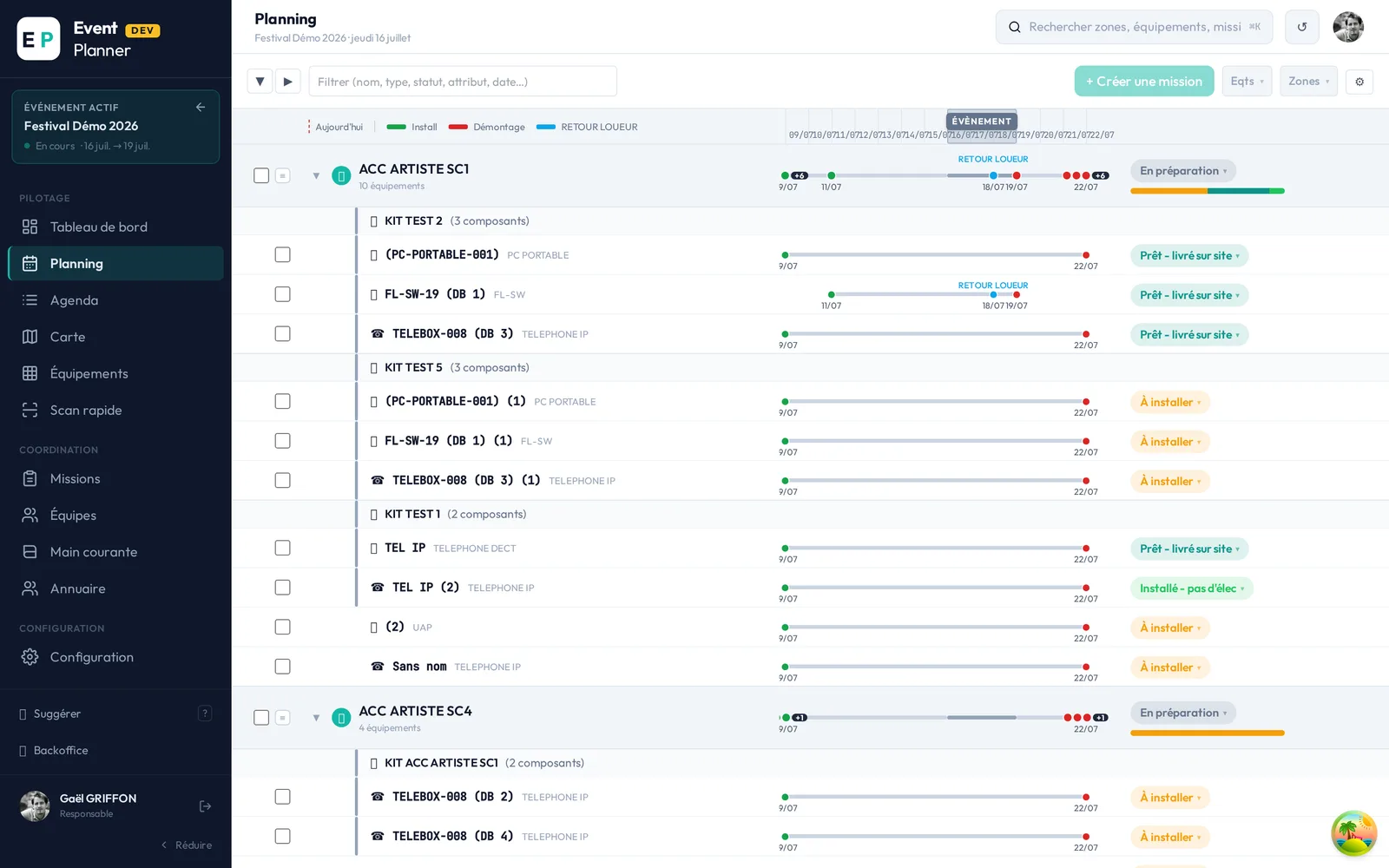Check the FL-SW-19 (DB 1) FL-SW row checkbox
This screenshot has height=868, width=1389.
pos(282,294)
